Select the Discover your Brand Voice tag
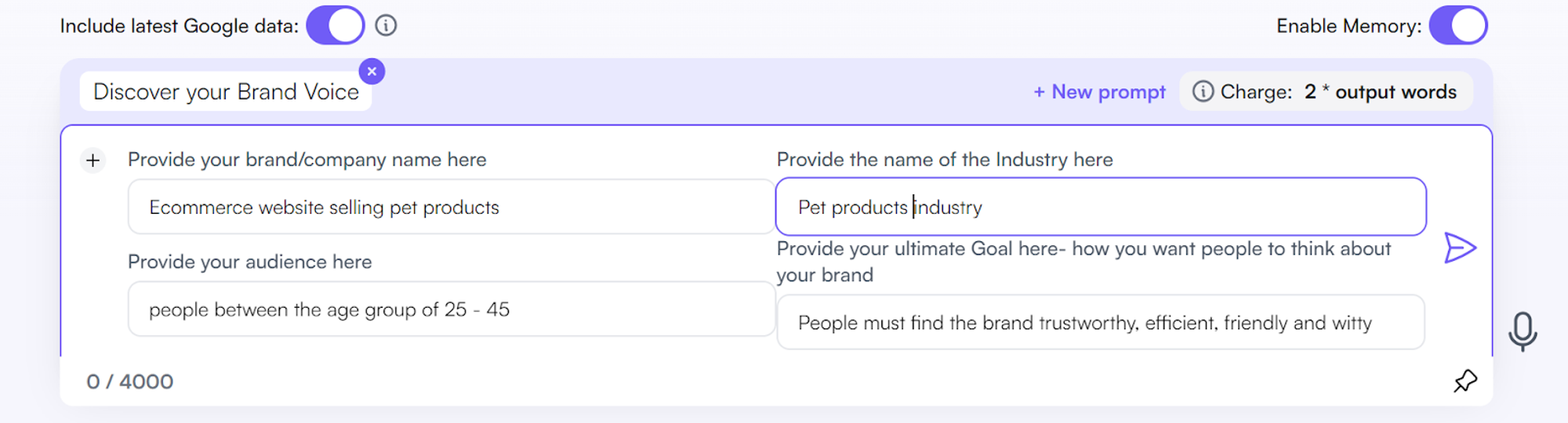1568x423 pixels. click(225, 92)
